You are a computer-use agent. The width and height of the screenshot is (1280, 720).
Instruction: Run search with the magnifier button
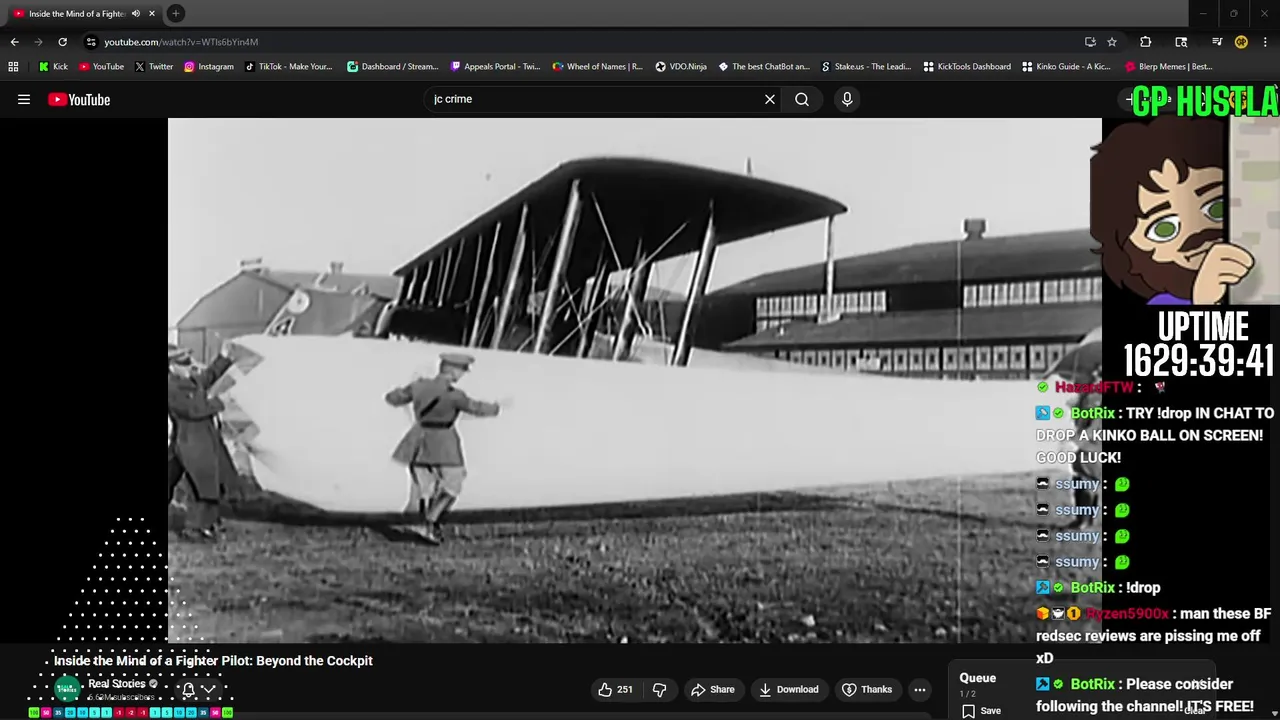coord(802,99)
